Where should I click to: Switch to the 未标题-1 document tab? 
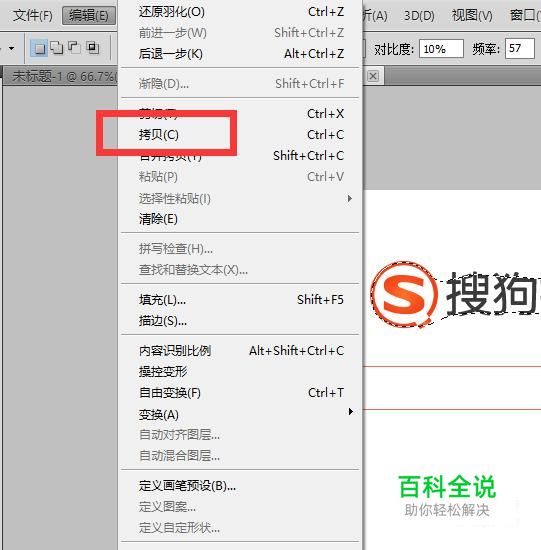pos(64,76)
